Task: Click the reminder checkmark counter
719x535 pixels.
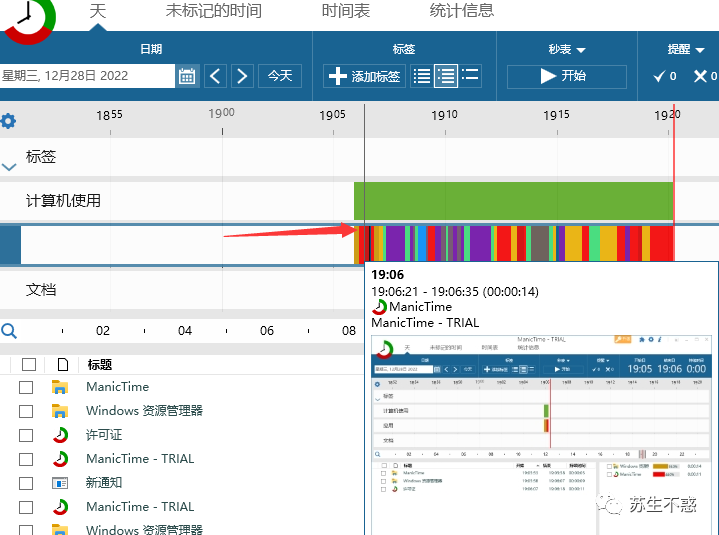Action: (x=664, y=76)
